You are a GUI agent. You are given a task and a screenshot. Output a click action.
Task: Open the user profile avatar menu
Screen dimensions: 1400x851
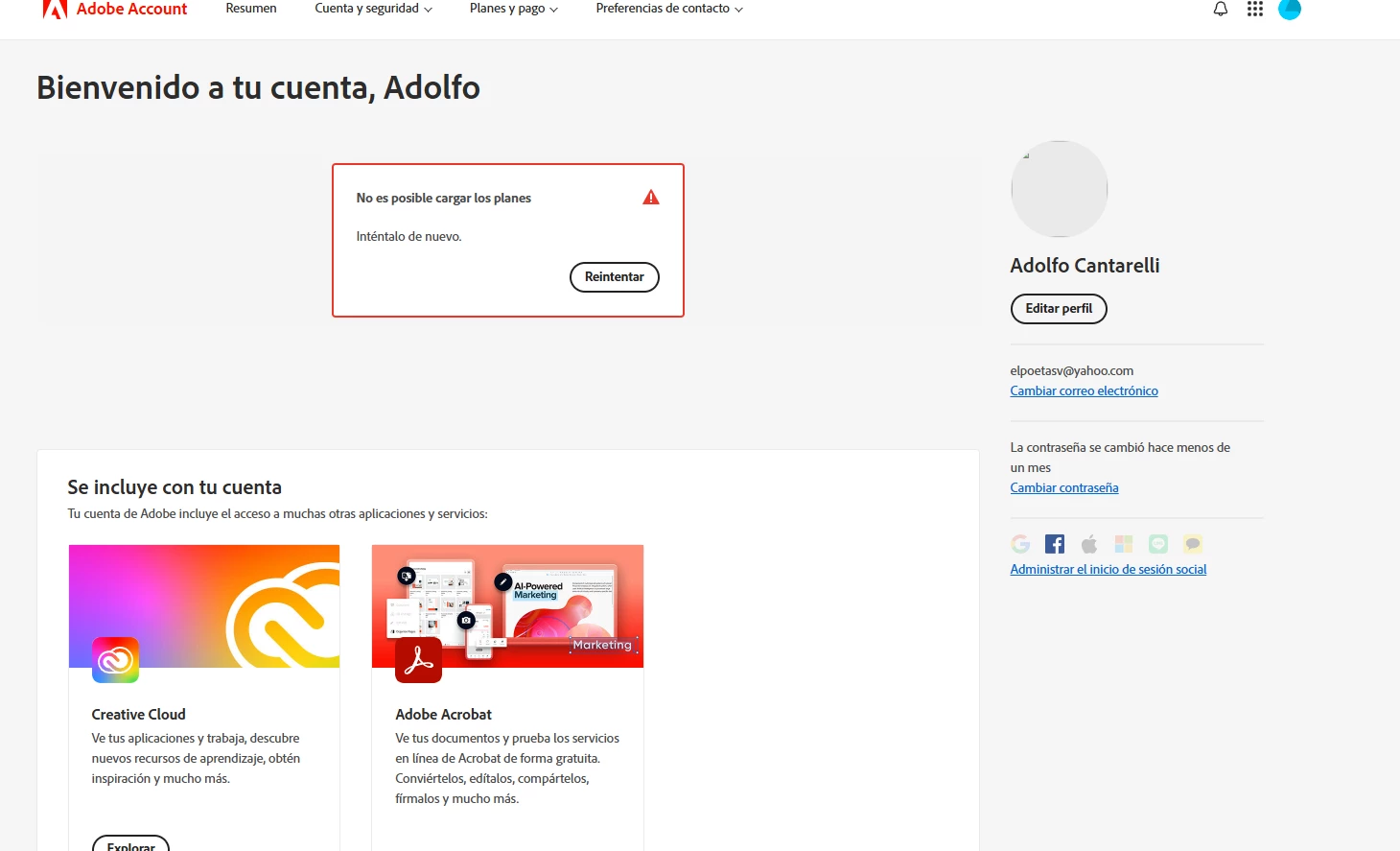click(1290, 9)
